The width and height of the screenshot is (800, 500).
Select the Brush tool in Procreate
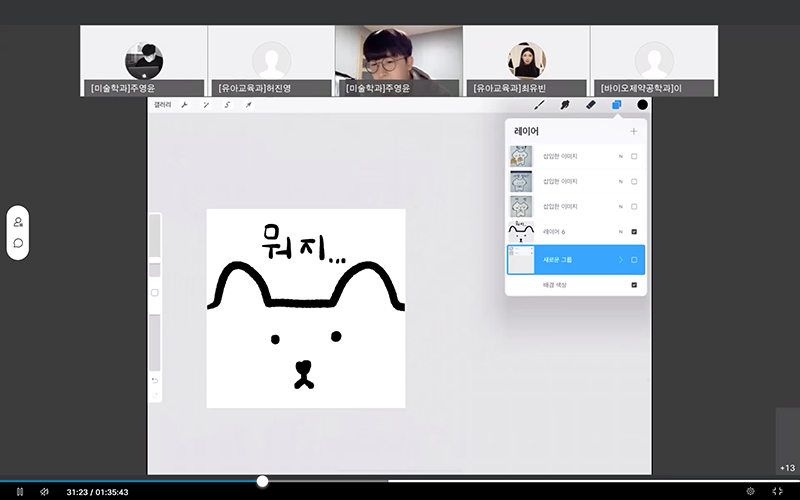(539, 104)
